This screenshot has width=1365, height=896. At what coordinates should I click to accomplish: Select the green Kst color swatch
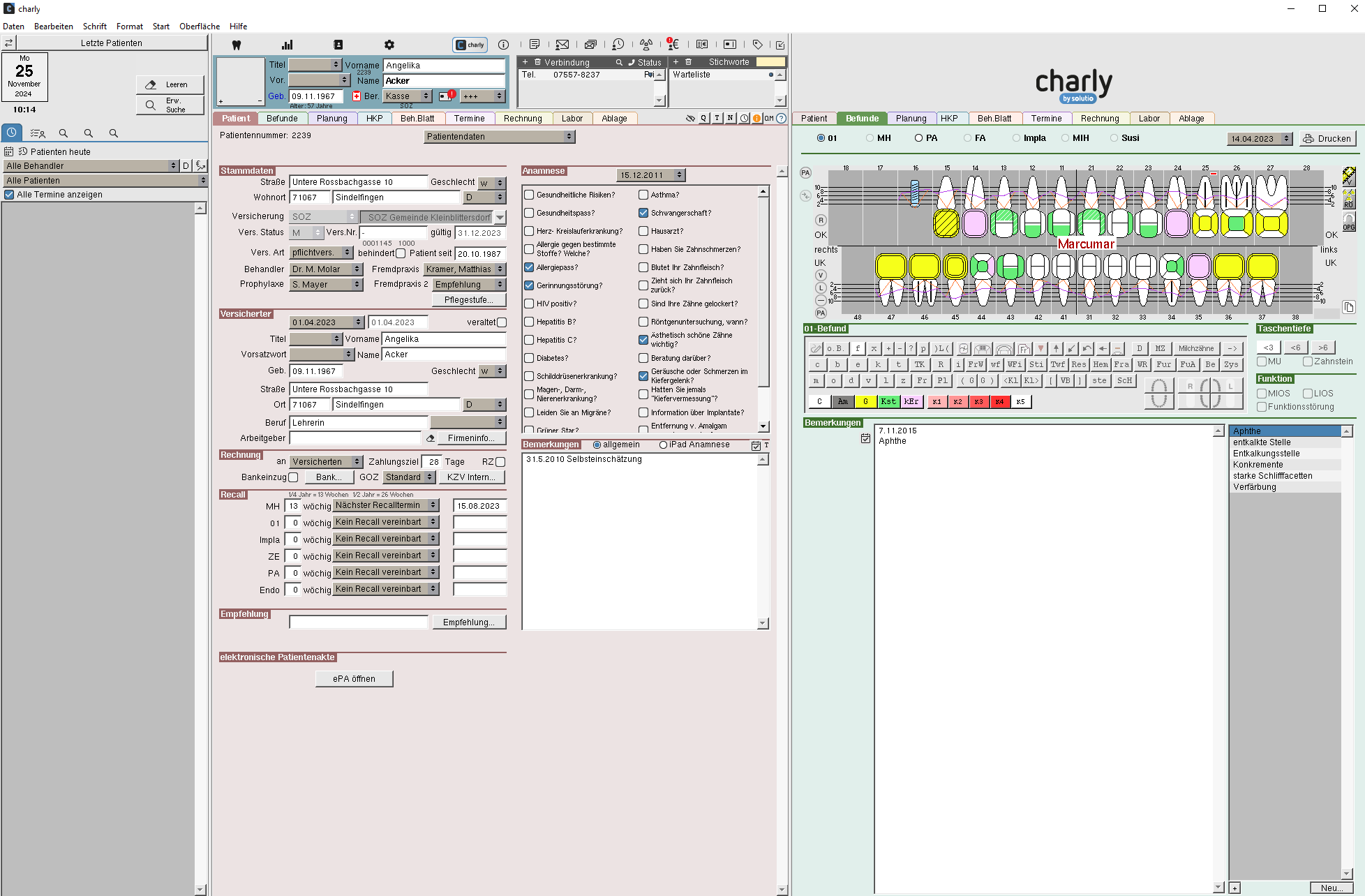click(x=888, y=402)
